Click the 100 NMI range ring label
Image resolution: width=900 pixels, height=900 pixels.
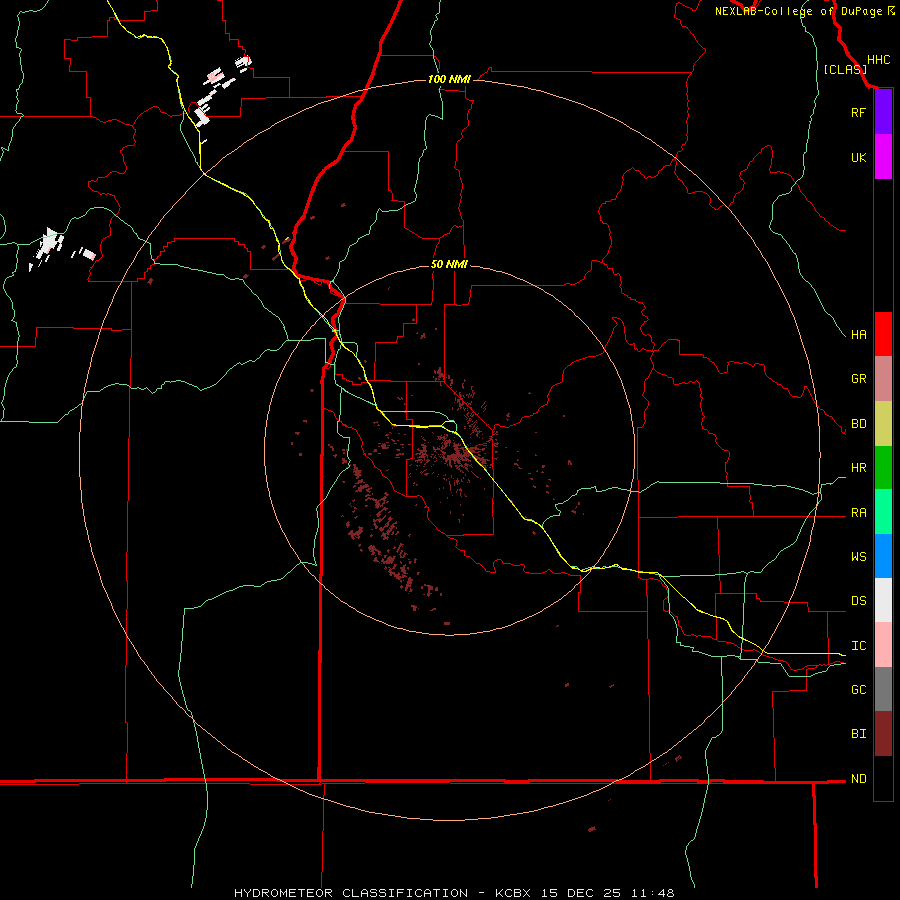point(449,79)
